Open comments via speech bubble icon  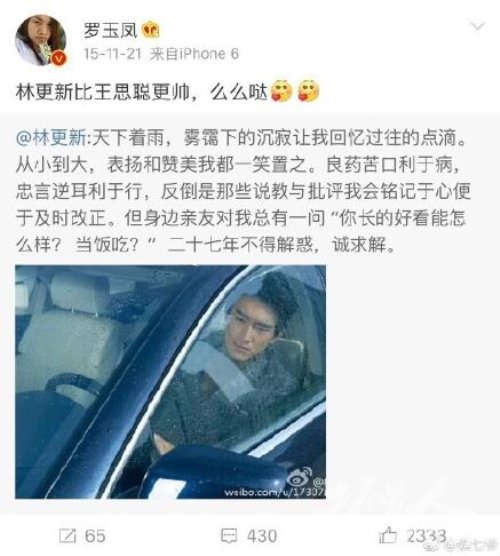tap(229, 536)
